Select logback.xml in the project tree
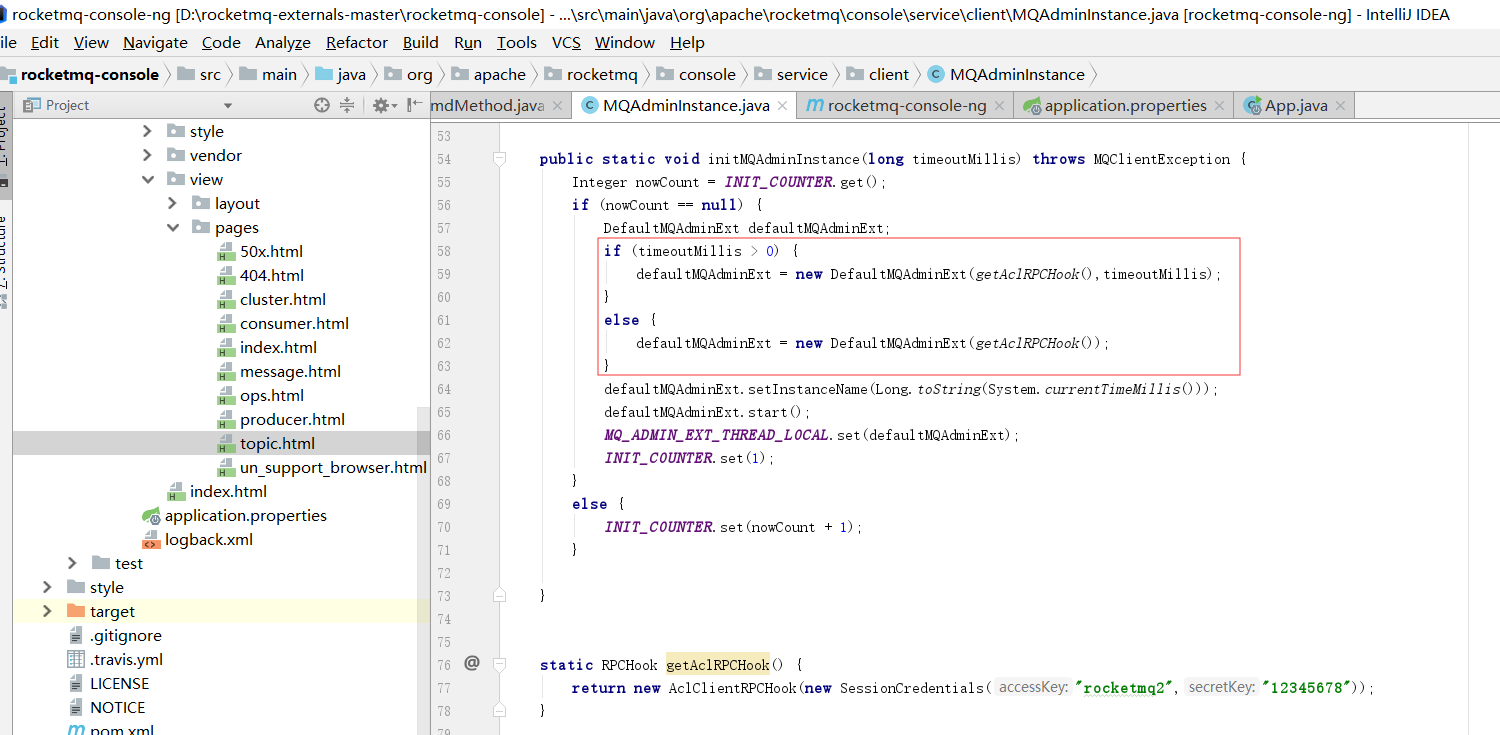Image resolution: width=1500 pixels, height=735 pixels. point(197,539)
